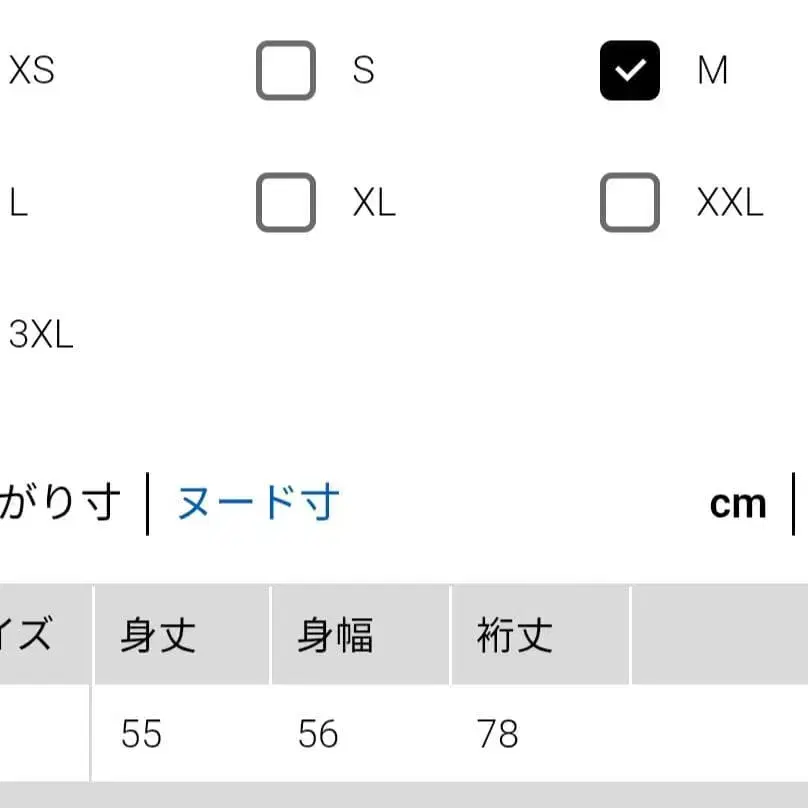The width and height of the screenshot is (808, 808).
Task: Click the checkmark icon inside the M box
Action: (629, 70)
